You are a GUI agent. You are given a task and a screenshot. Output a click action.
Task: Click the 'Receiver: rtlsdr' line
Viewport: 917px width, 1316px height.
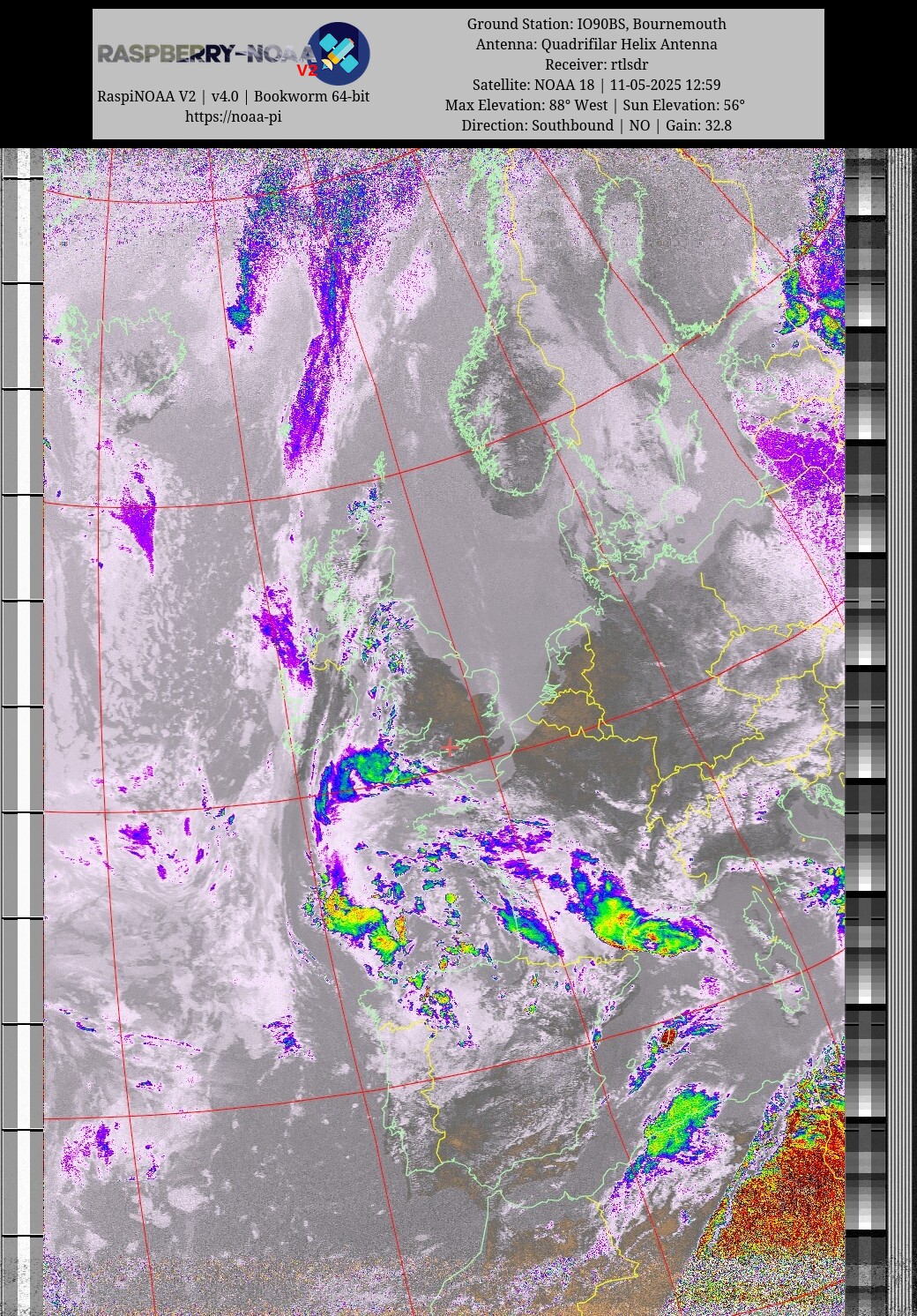coord(597,64)
